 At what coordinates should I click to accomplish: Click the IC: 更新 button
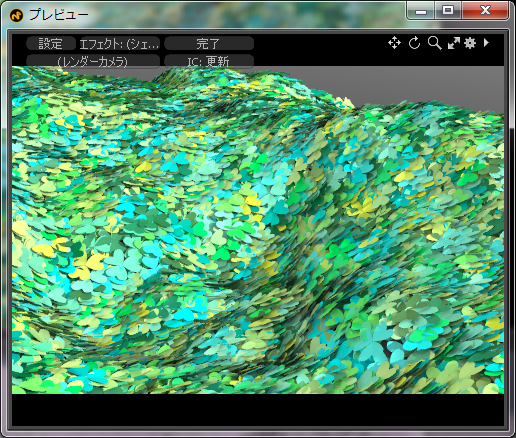[x=209, y=61]
